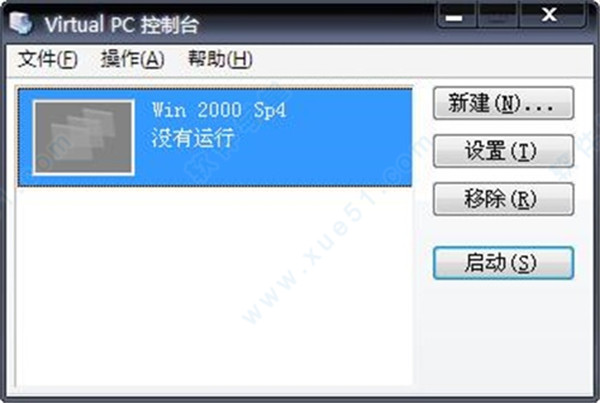This screenshot has width=600, height=403.
Task: Click empty white area of machine list
Action: pos(214,287)
